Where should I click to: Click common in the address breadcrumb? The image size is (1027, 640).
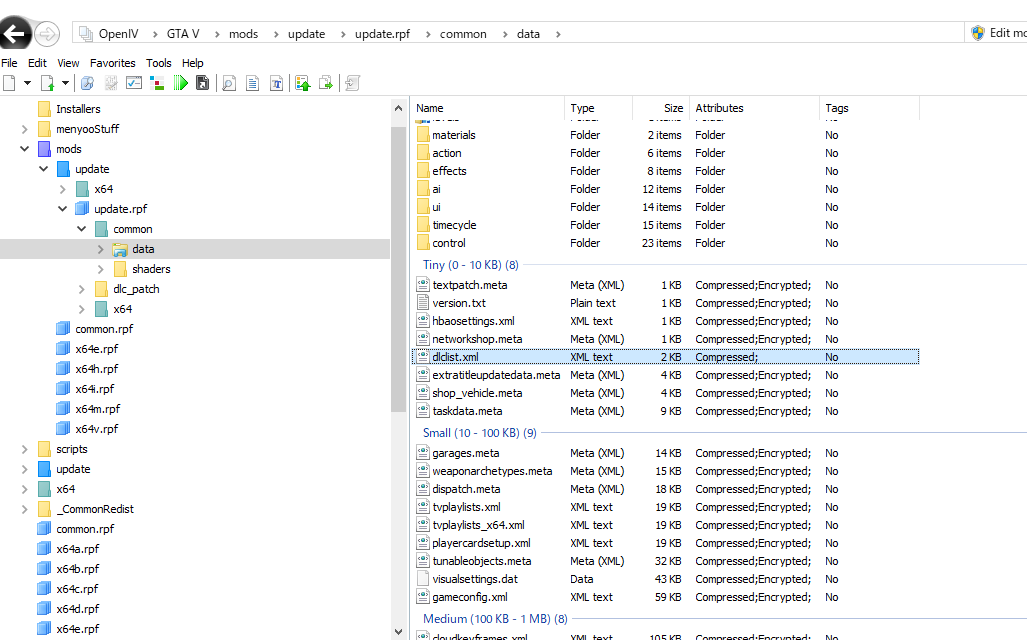pos(463,34)
